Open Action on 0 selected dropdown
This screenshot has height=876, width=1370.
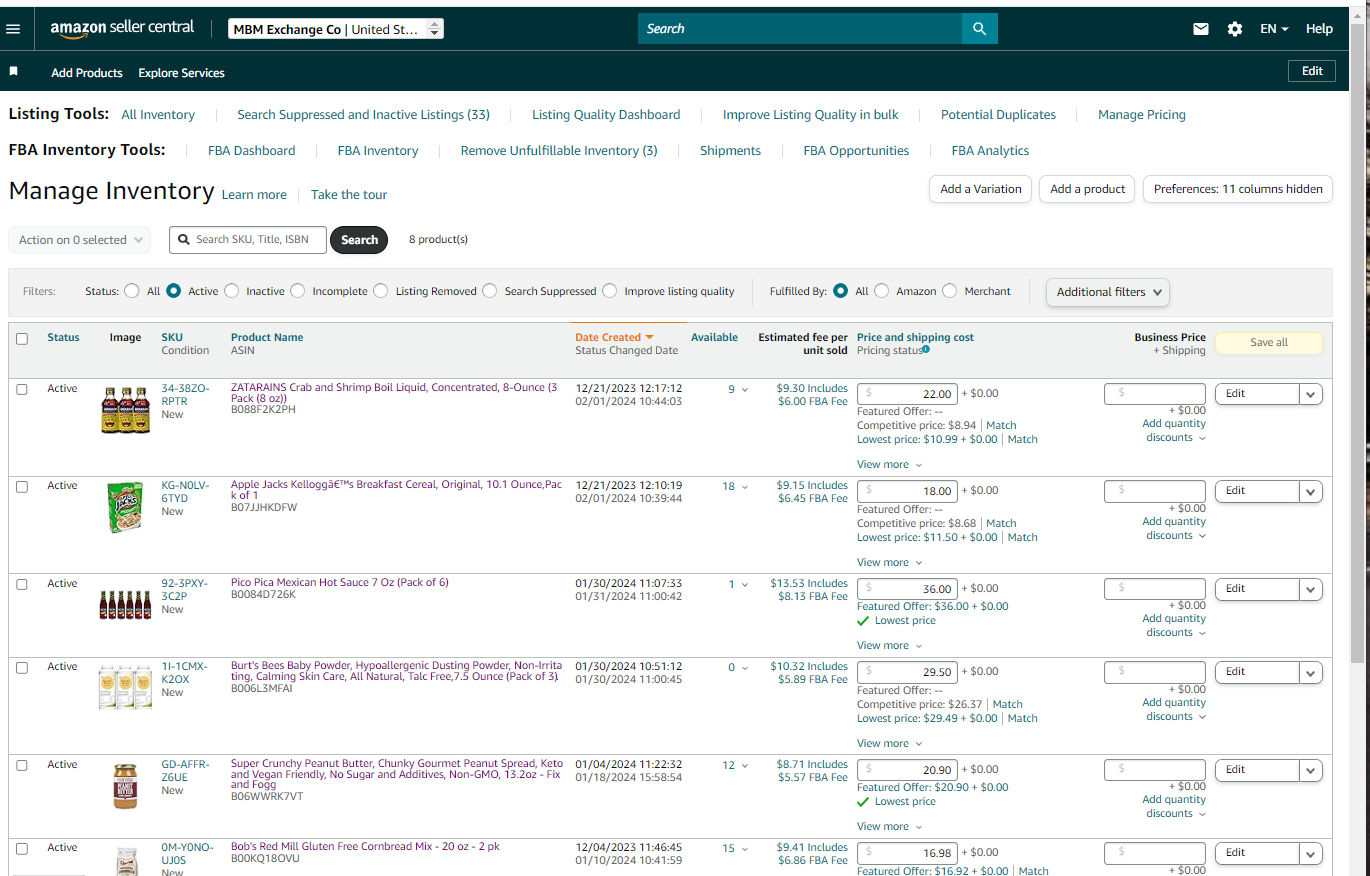80,240
